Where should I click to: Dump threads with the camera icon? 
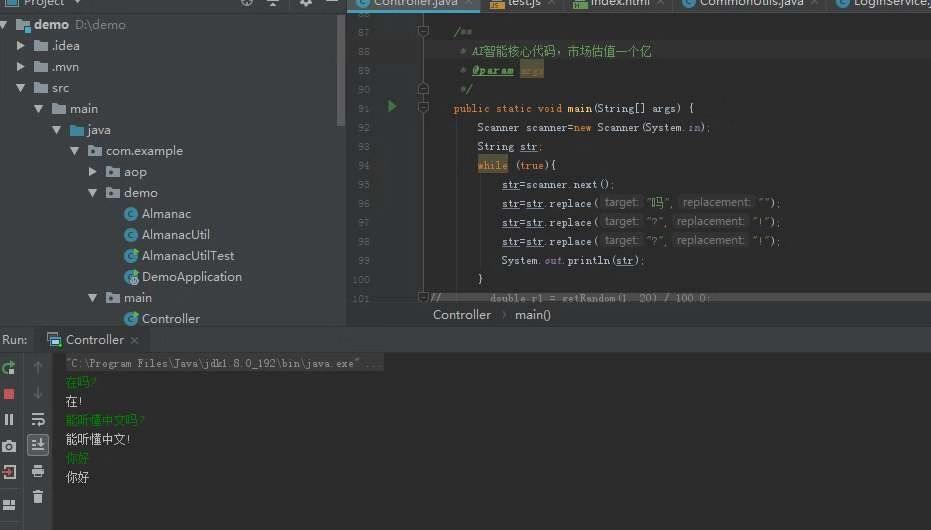click(9, 446)
